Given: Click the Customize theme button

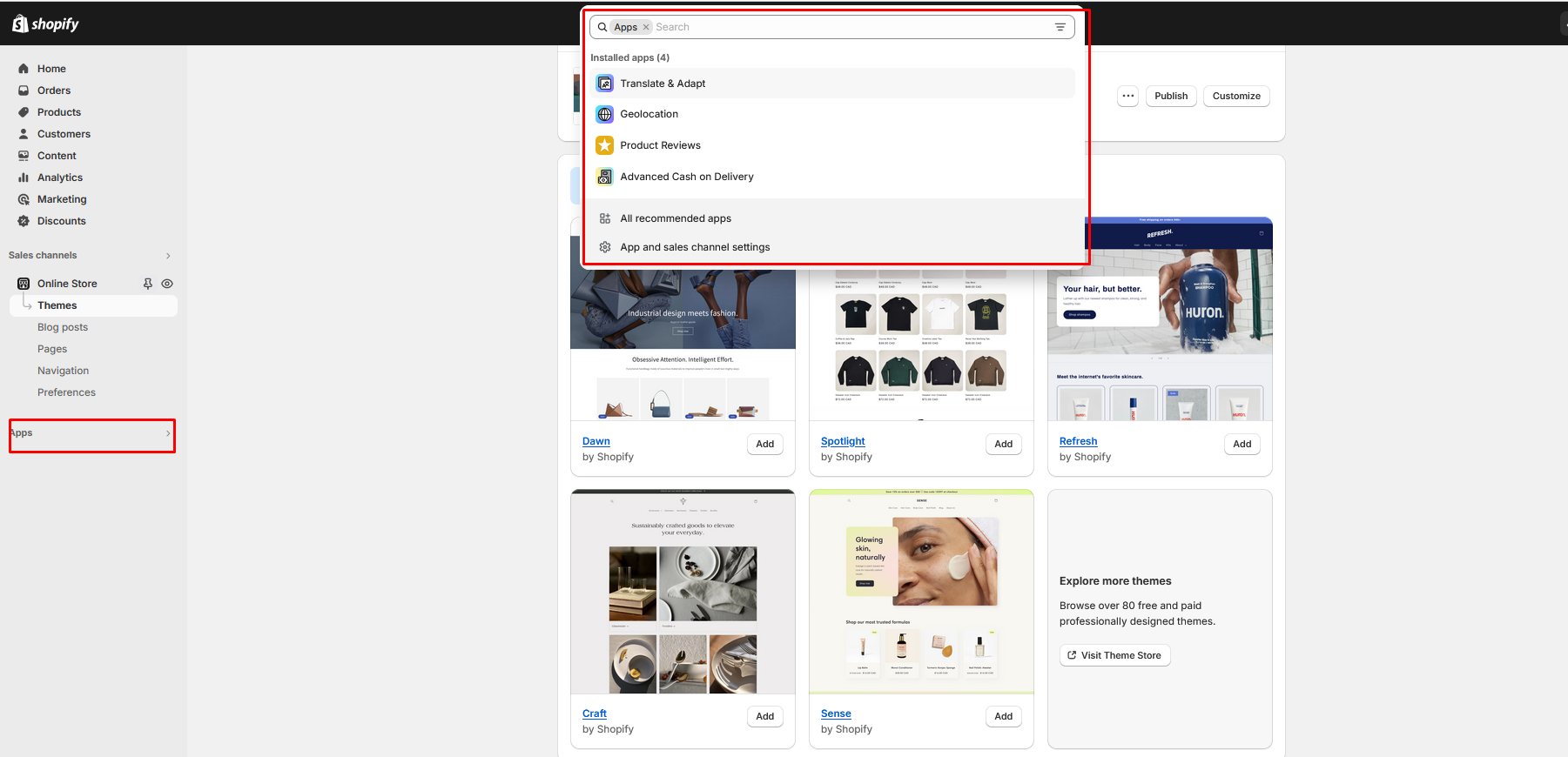Looking at the screenshot, I should 1236,96.
